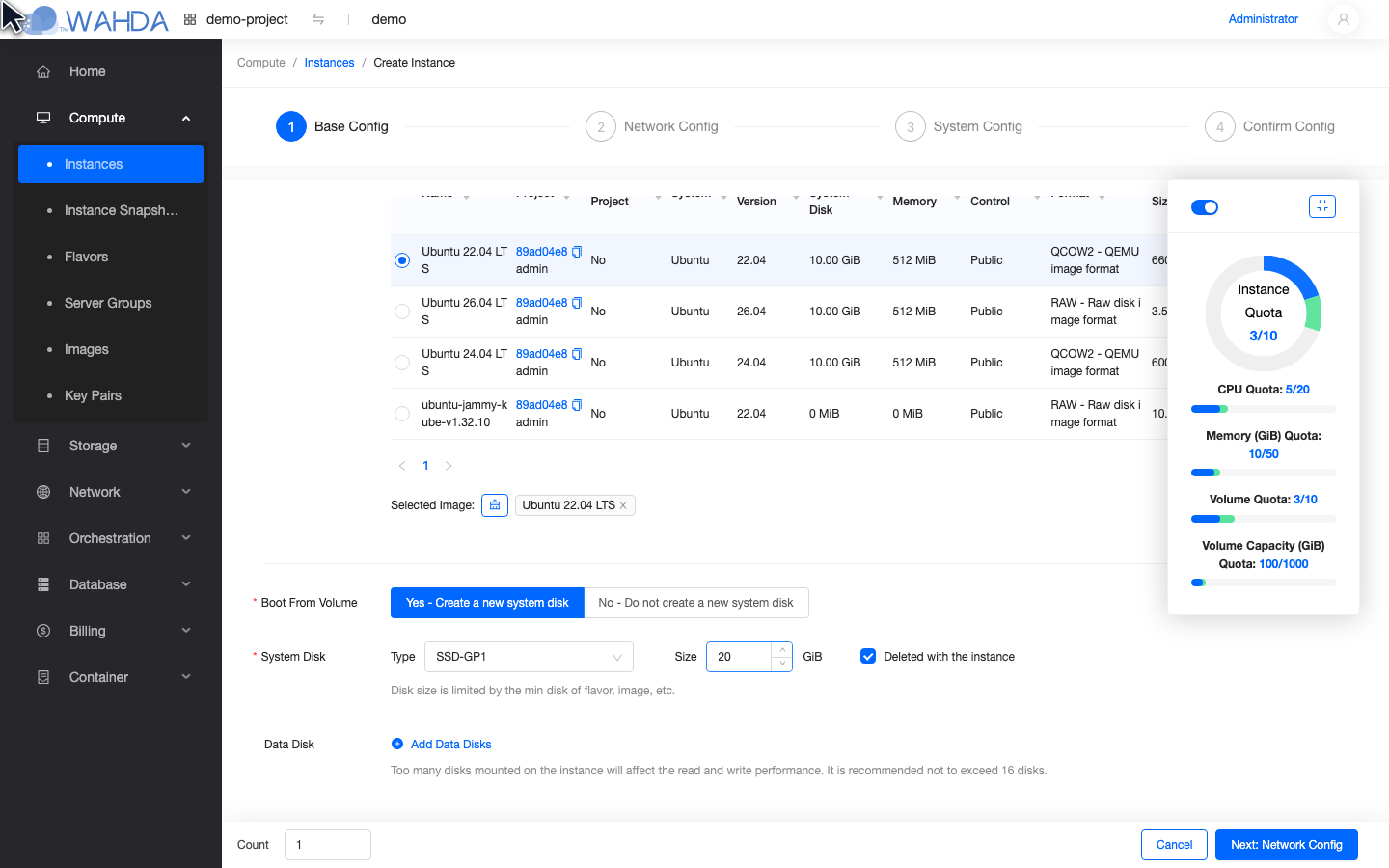Uncheck Deleted with the instance
The width and height of the screenshot is (1389, 868).
[x=868, y=656]
